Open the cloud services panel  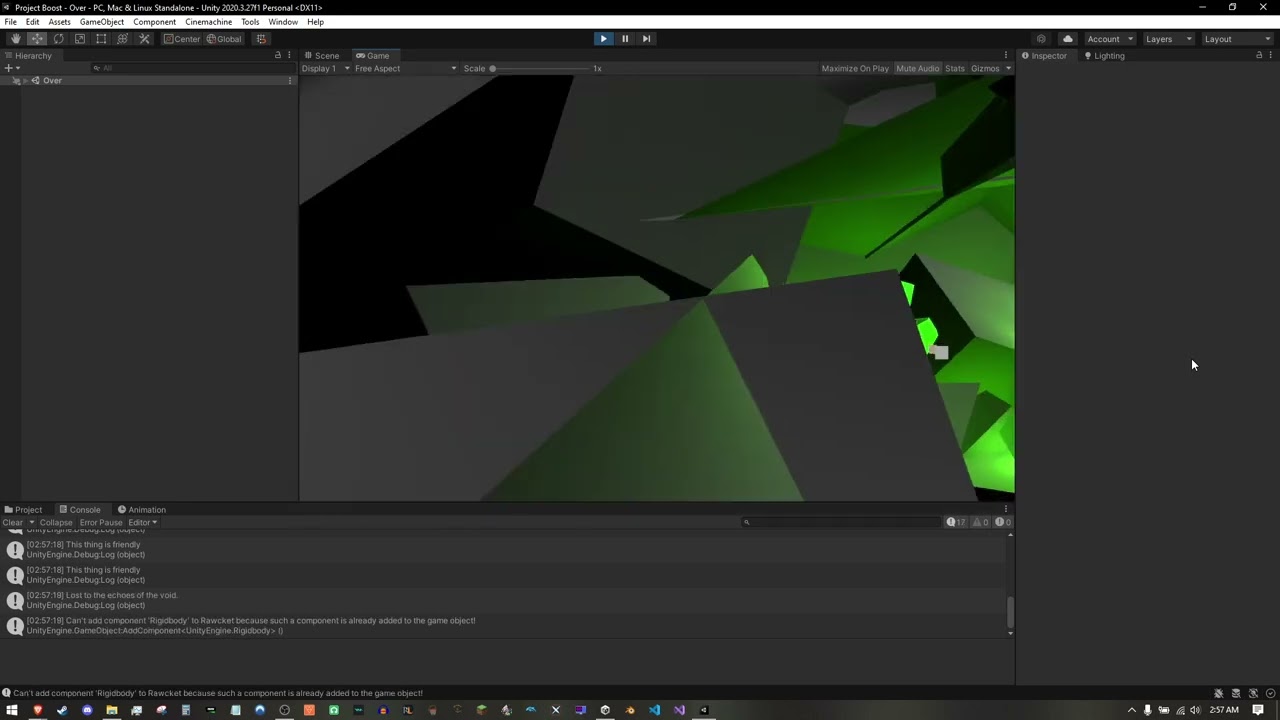(x=1068, y=39)
